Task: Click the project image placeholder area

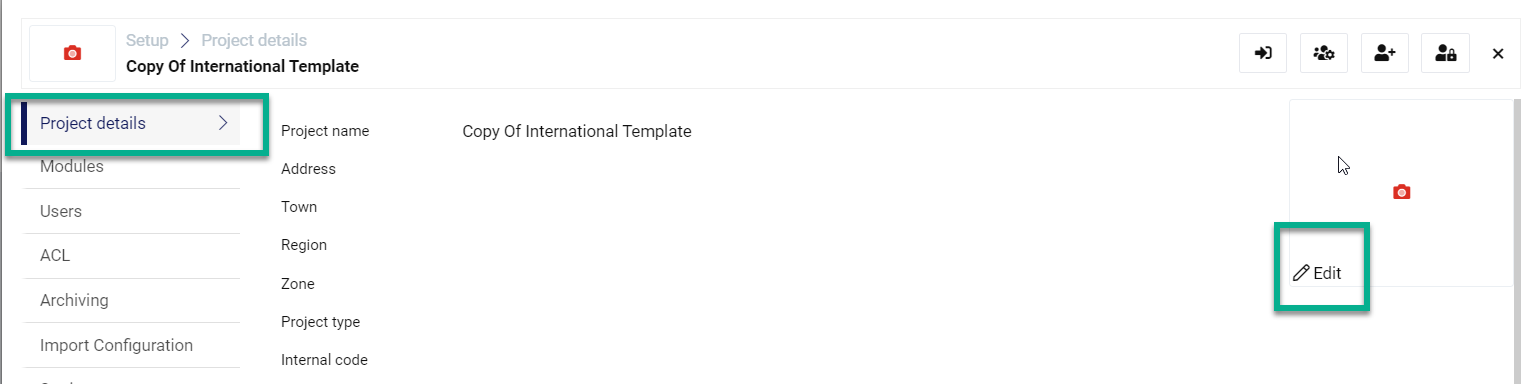Action: click(x=1401, y=192)
